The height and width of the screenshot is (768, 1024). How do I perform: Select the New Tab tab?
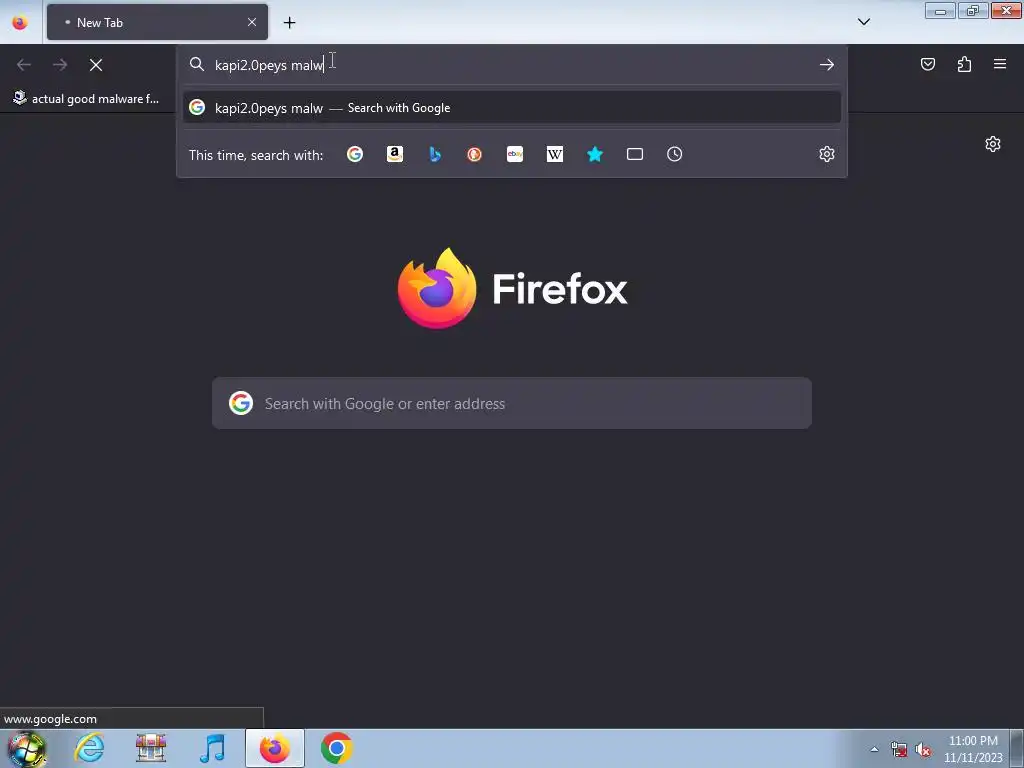(x=157, y=22)
